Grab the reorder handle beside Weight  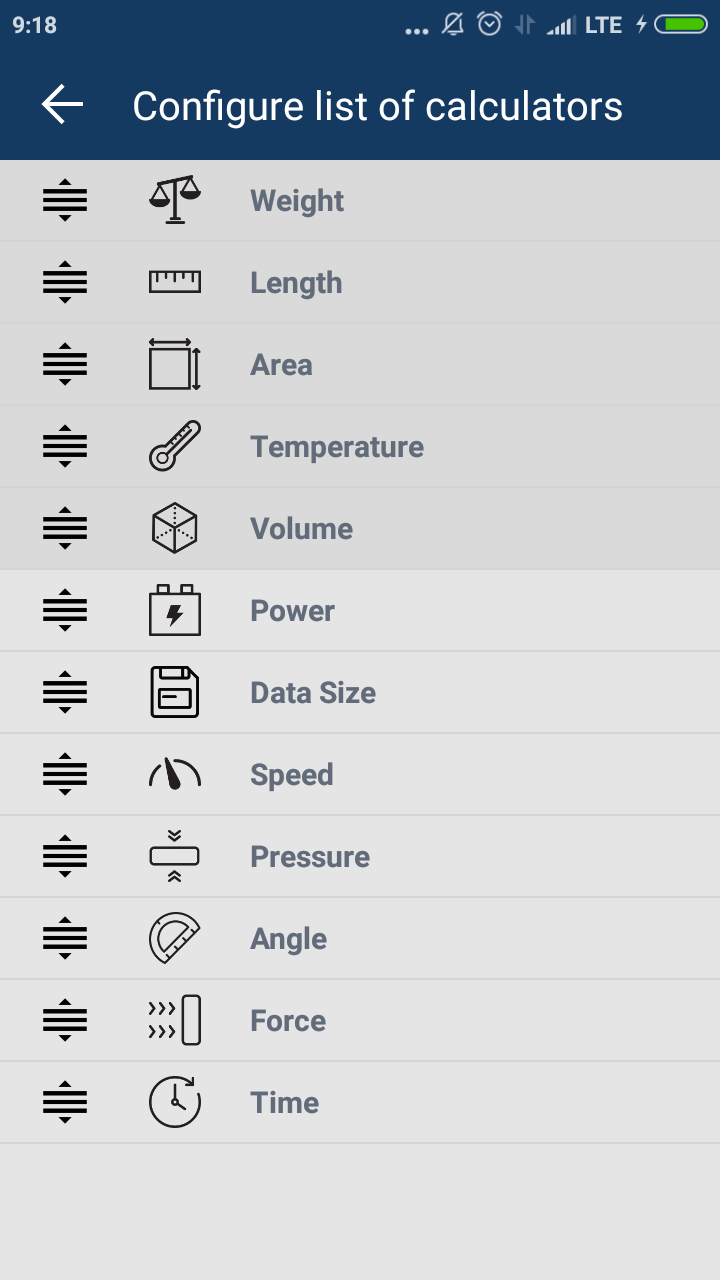65,200
